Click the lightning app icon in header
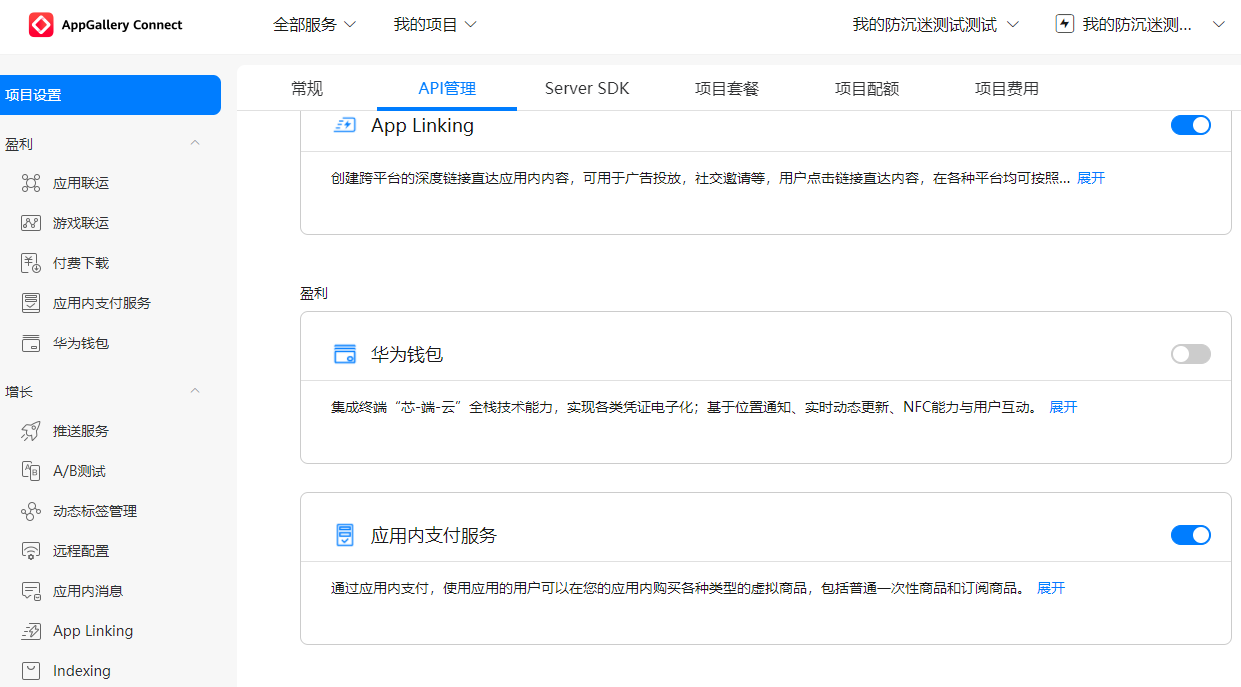The height and width of the screenshot is (687, 1241). pos(1065,24)
